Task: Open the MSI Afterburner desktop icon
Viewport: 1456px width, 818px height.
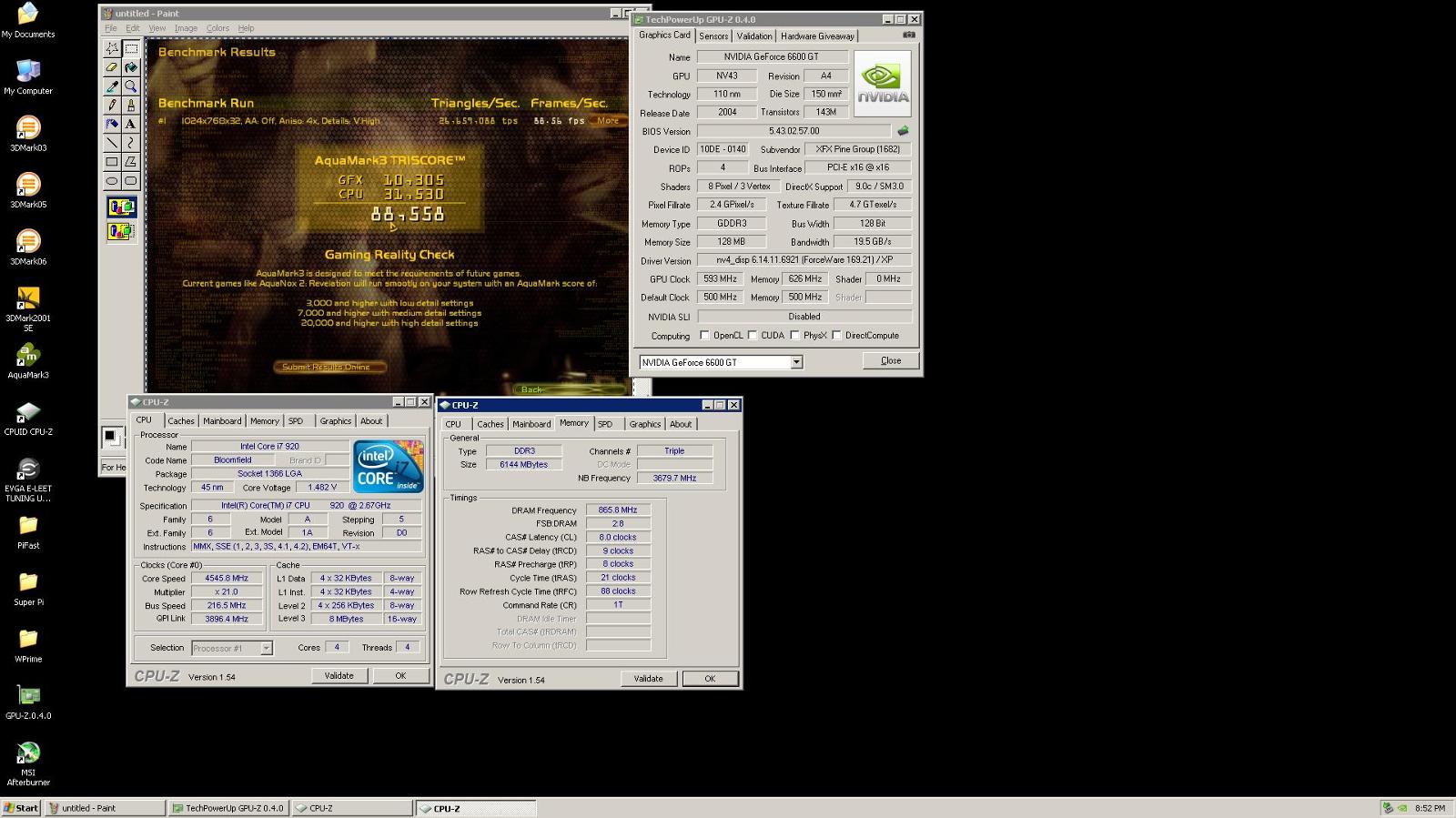Action: [x=28, y=763]
